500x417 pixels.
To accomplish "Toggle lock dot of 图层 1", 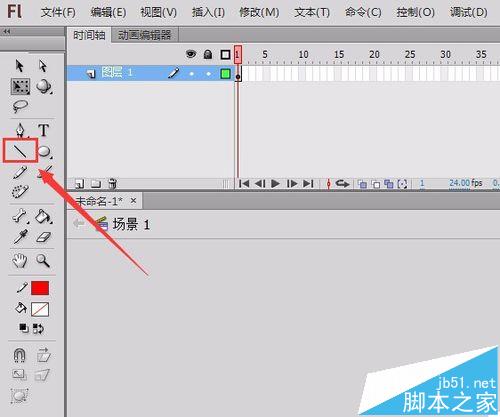I will (x=209, y=73).
